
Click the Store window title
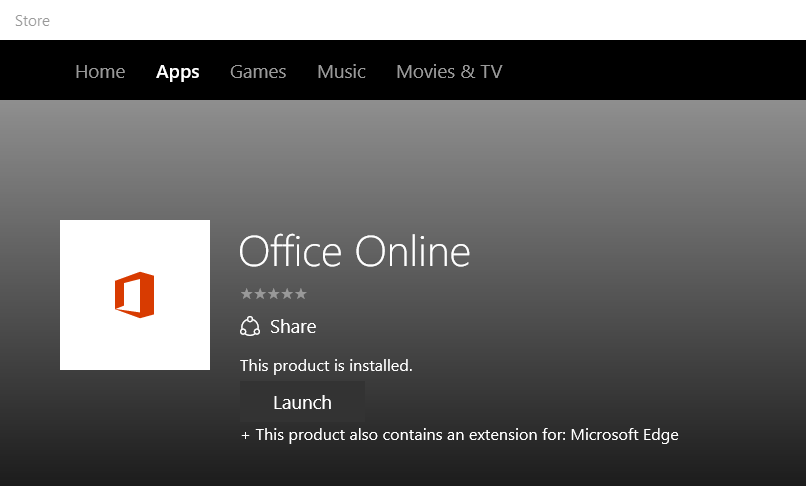(x=32, y=21)
